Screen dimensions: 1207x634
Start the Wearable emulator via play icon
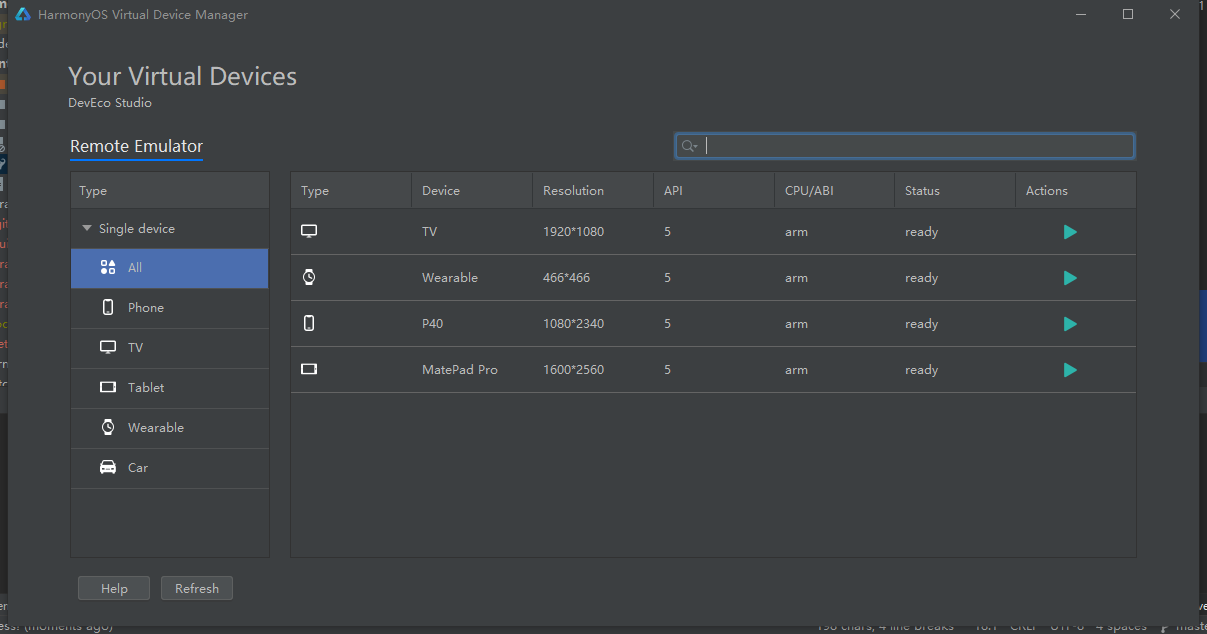coord(1070,278)
